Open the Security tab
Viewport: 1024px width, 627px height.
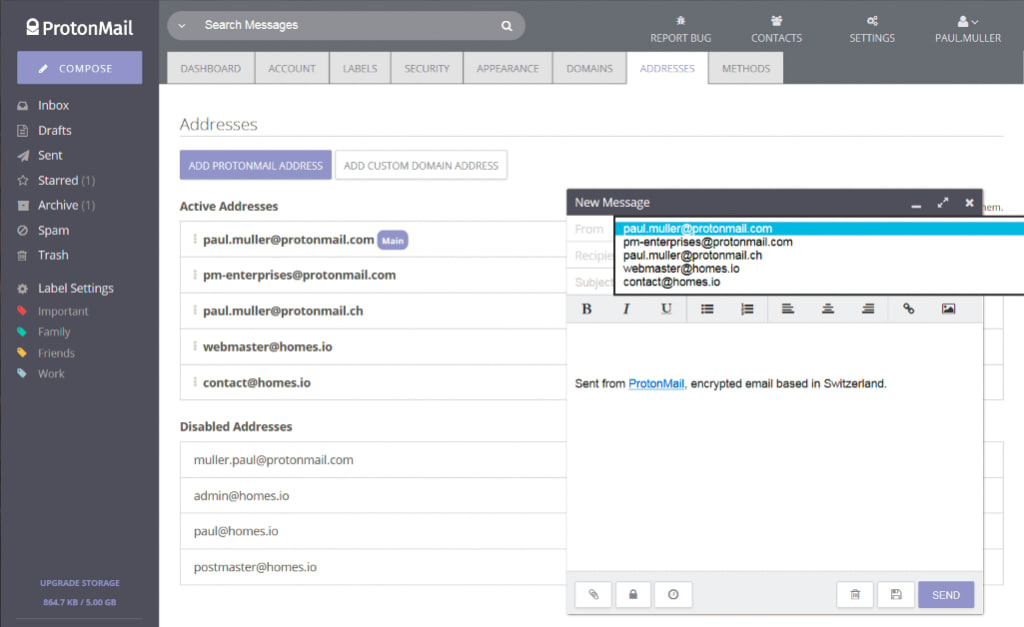pos(426,68)
